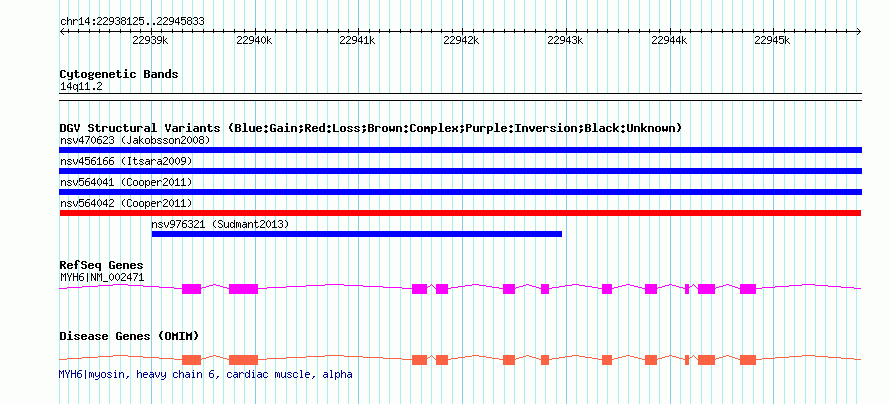
Task: Select the red loss bar of nsv564042
Action: tap(460, 213)
